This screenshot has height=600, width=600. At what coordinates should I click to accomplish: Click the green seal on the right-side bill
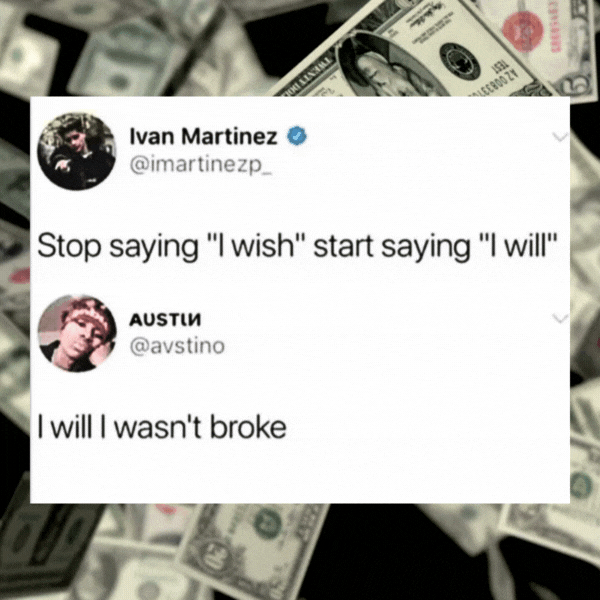pyautogui.click(x=582, y=485)
